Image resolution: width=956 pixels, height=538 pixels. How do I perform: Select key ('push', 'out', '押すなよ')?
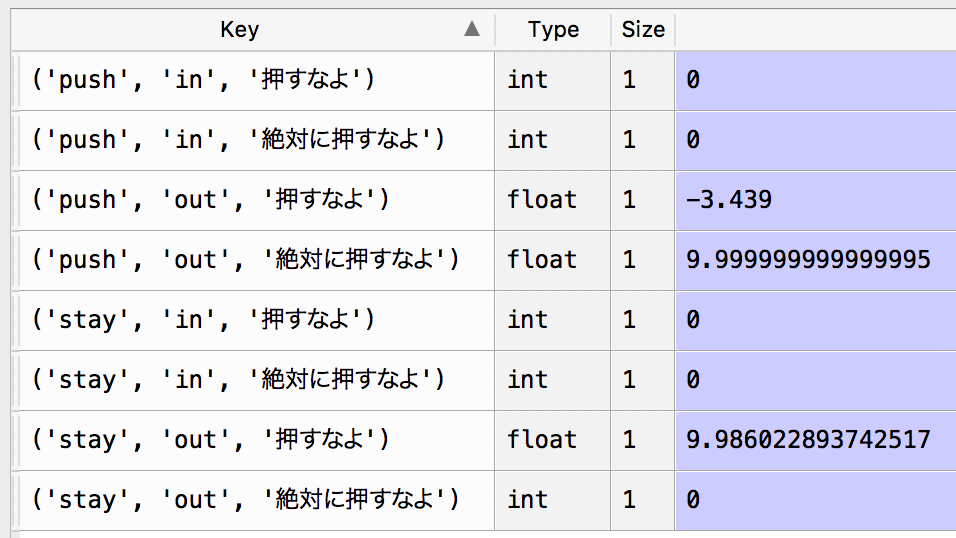coord(210,200)
